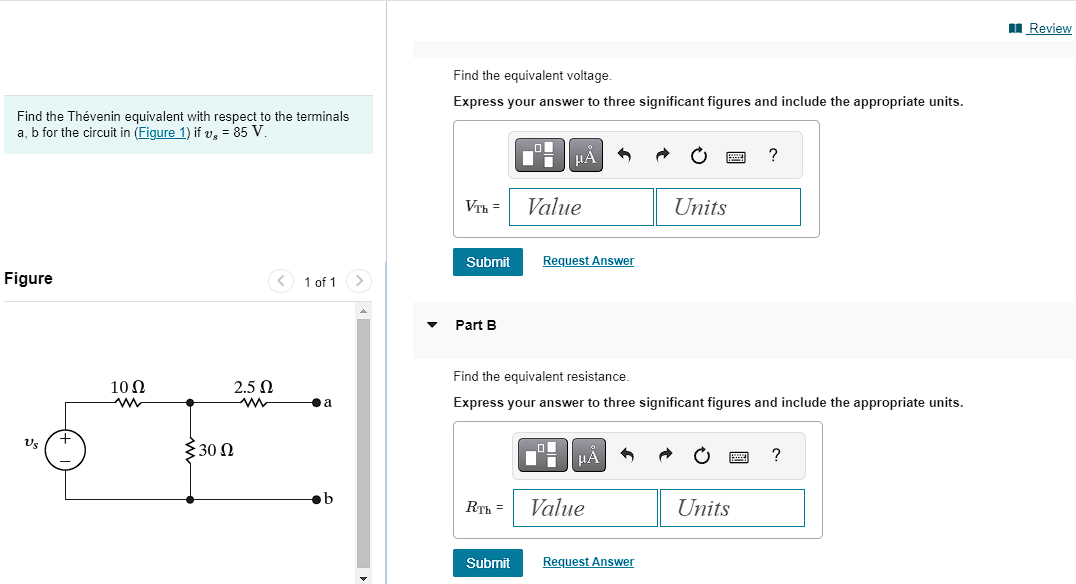This screenshot has height=584, width=1076.
Task: Open the Review panel
Action: coord(1047,27)
